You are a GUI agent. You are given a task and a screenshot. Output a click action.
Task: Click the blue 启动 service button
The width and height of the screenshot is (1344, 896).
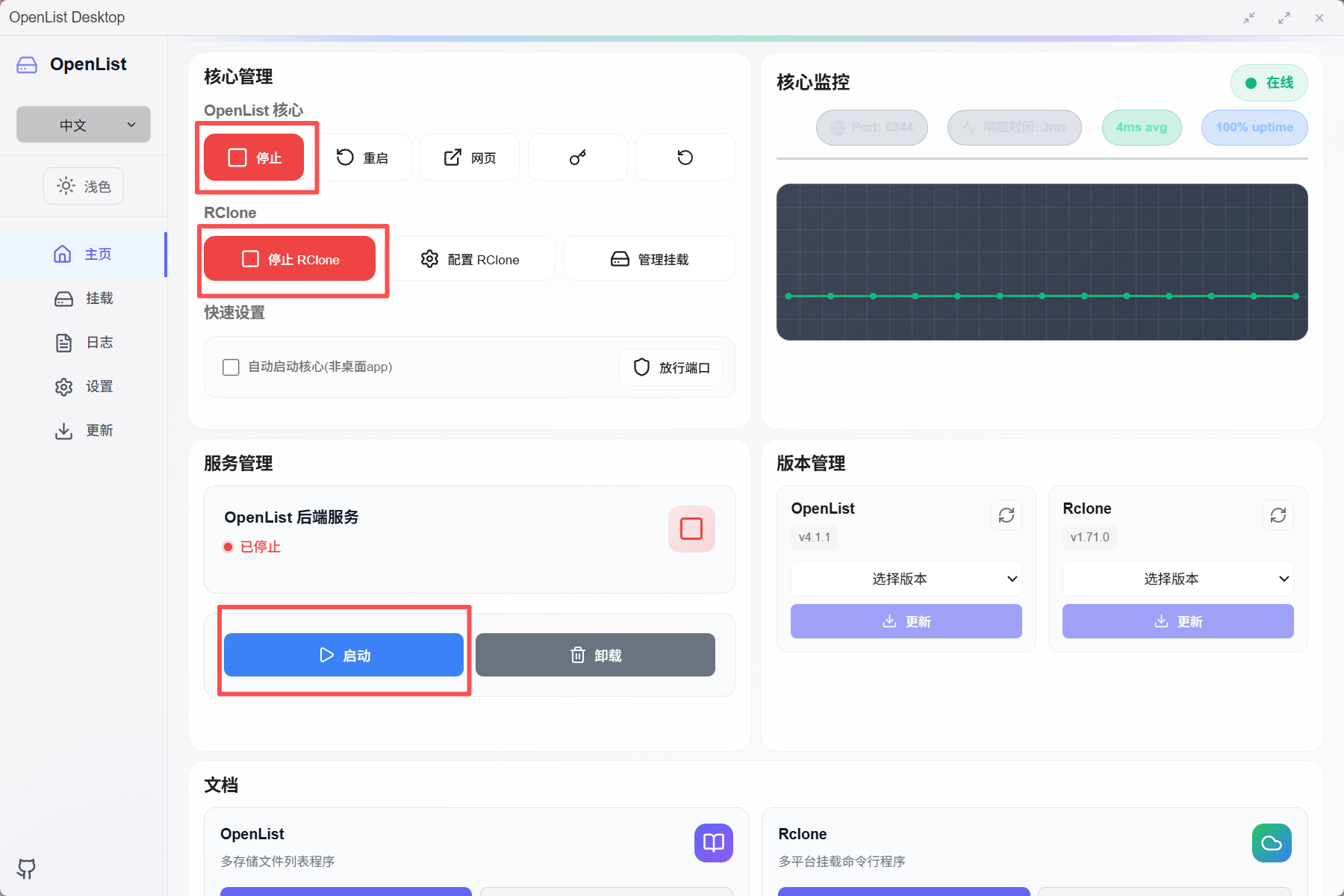pos(343,655)
